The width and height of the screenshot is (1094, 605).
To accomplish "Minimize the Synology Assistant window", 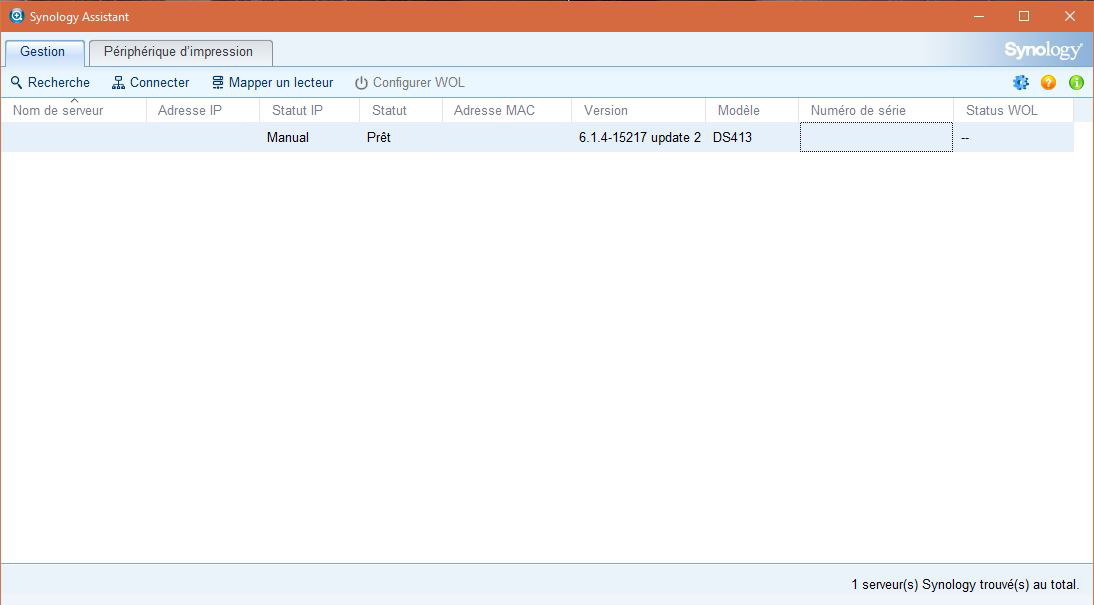I will (x=979, y=16).
